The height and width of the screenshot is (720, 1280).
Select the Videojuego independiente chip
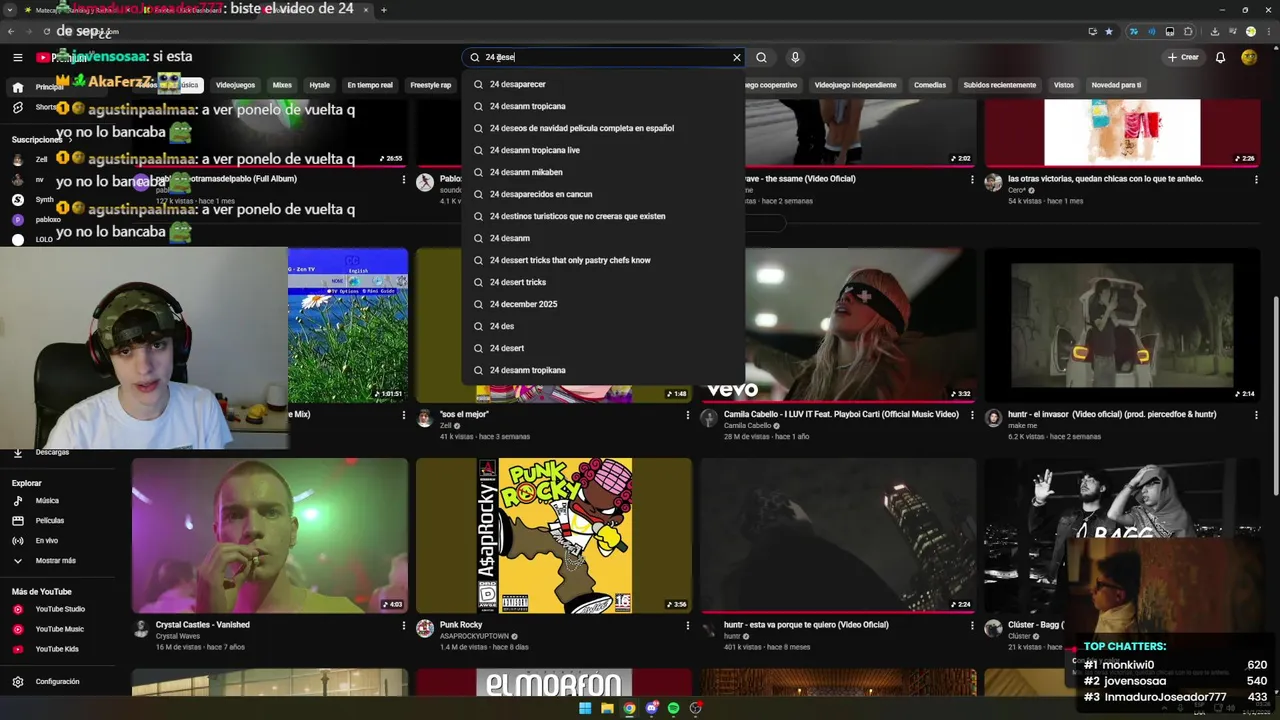pos(855,85)
